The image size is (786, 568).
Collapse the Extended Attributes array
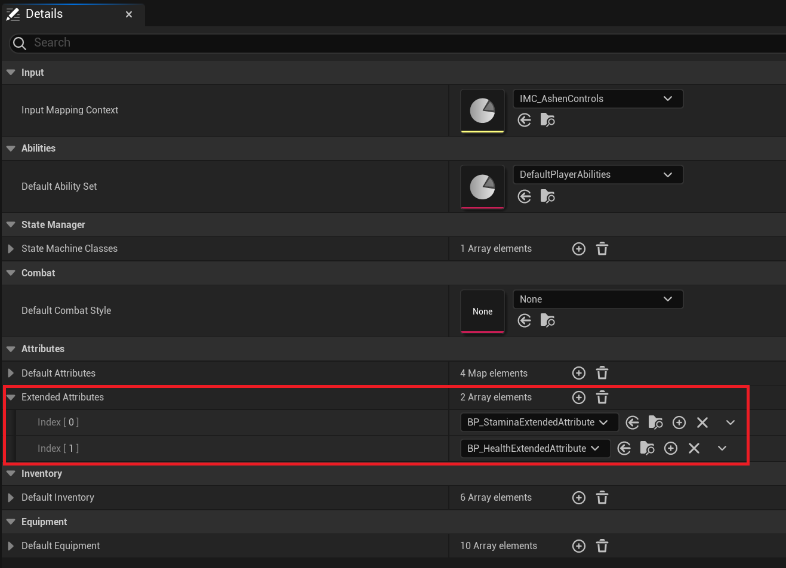[x=11, y=397]
